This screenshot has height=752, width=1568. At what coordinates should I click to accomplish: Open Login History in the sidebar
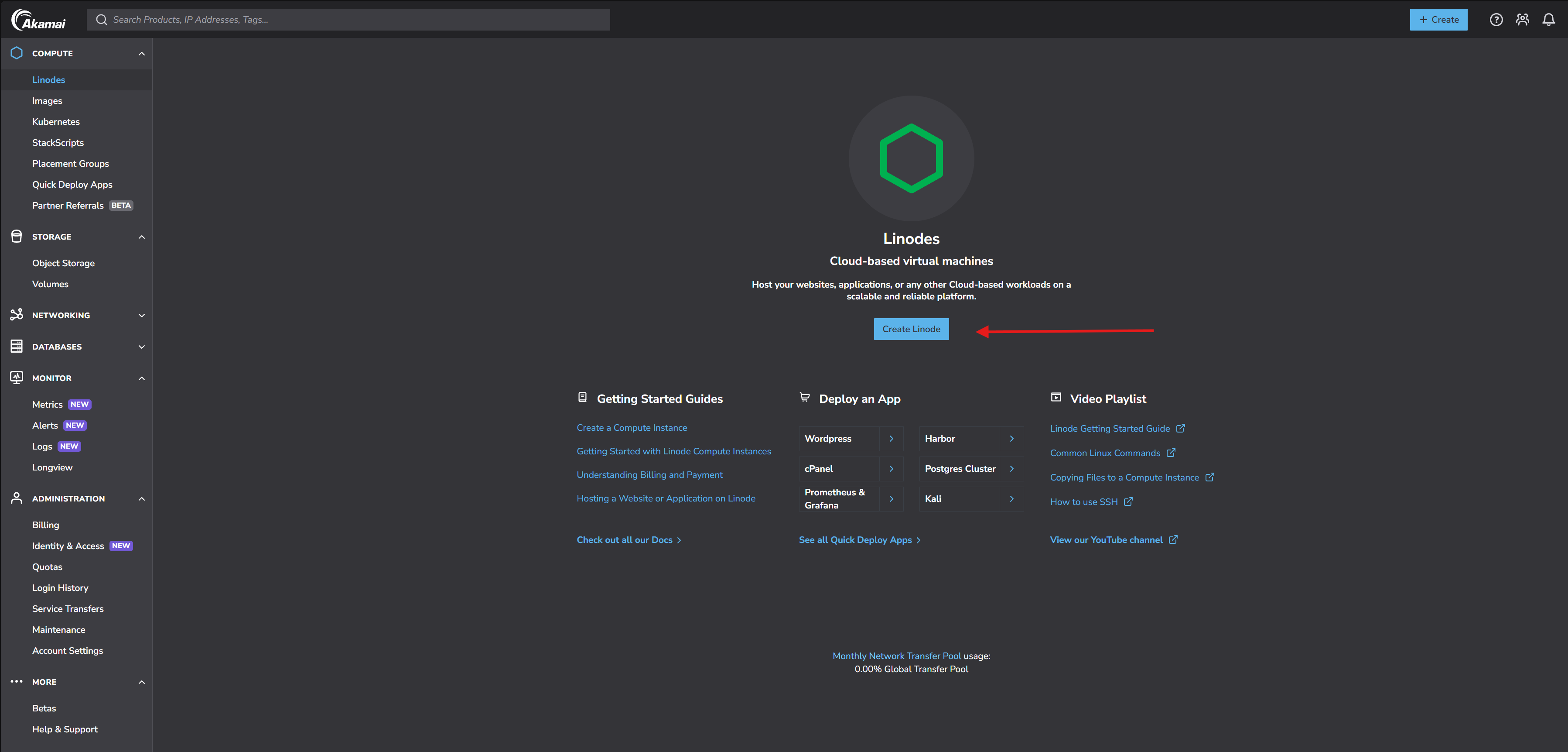(x=60, y=587)
